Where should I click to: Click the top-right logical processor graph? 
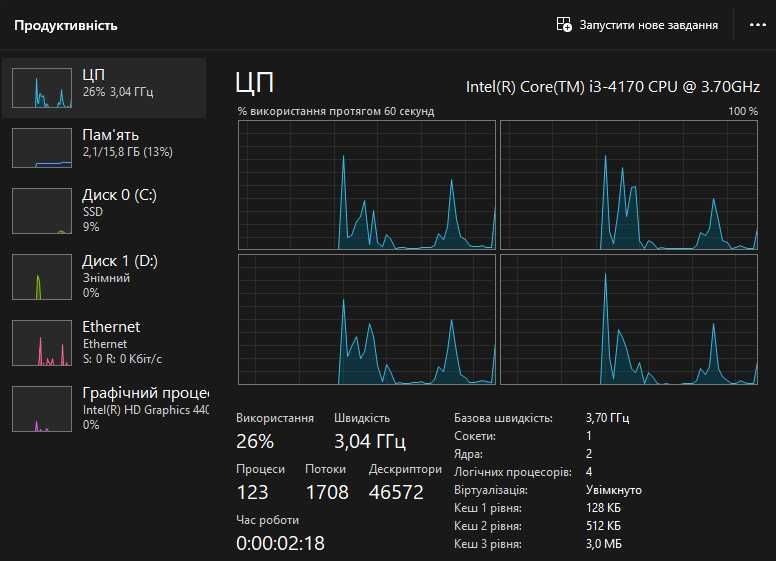click(629, 185)
